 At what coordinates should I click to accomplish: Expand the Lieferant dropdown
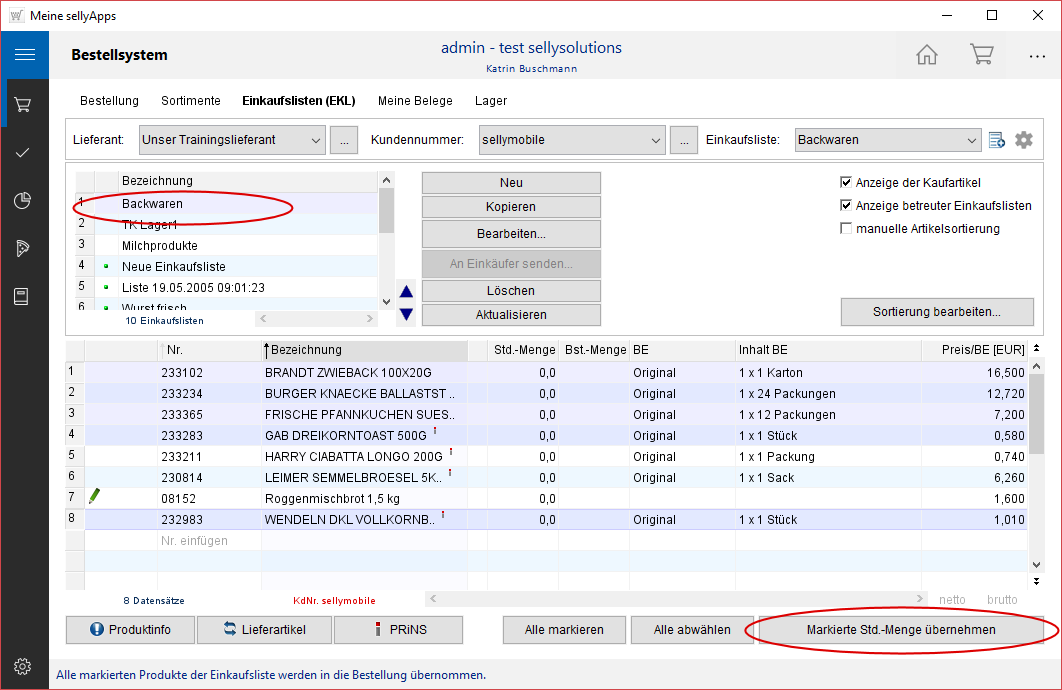click(316, 140)
